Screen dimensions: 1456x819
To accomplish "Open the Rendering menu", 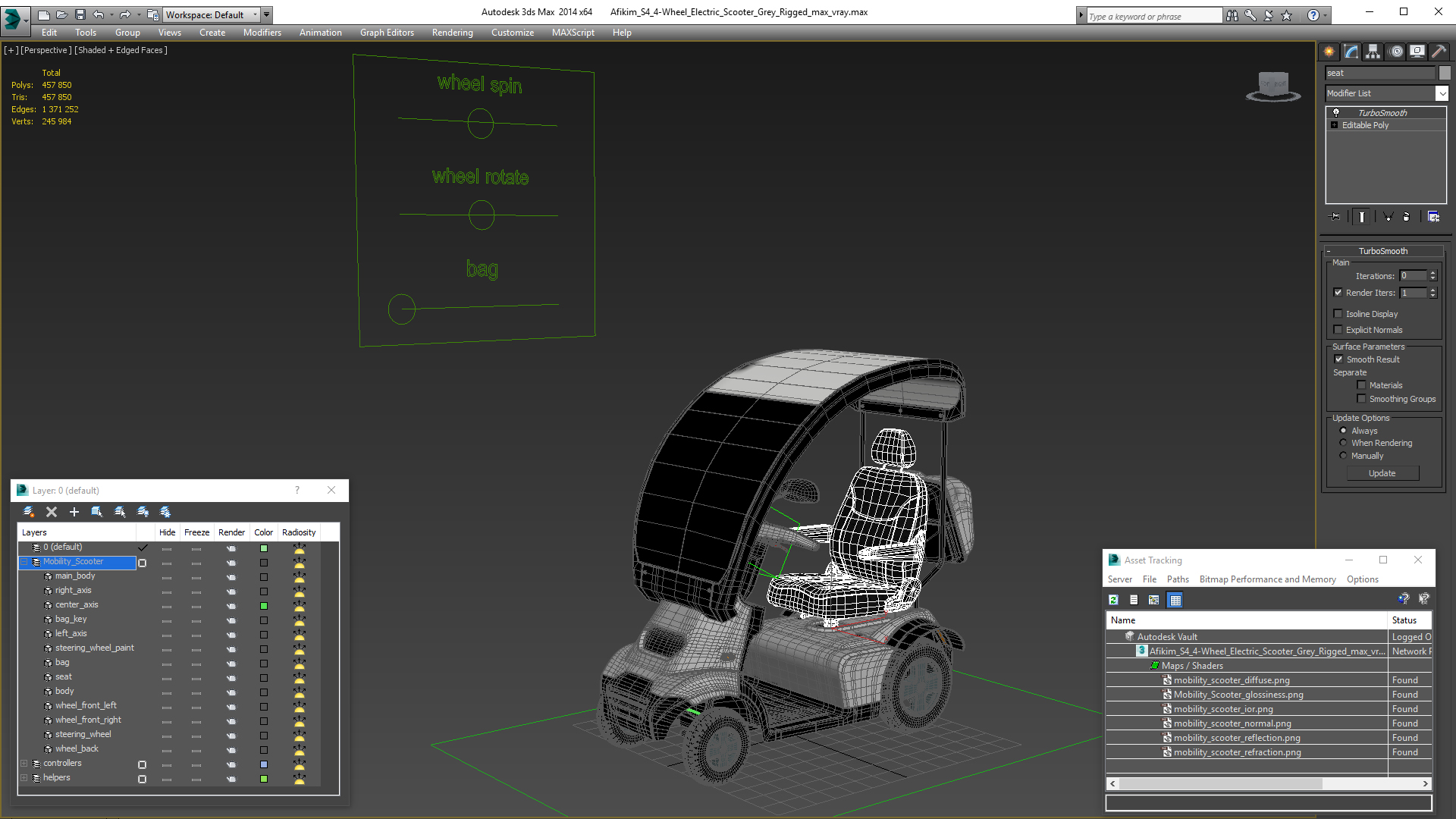I will (x=452, y=33).
